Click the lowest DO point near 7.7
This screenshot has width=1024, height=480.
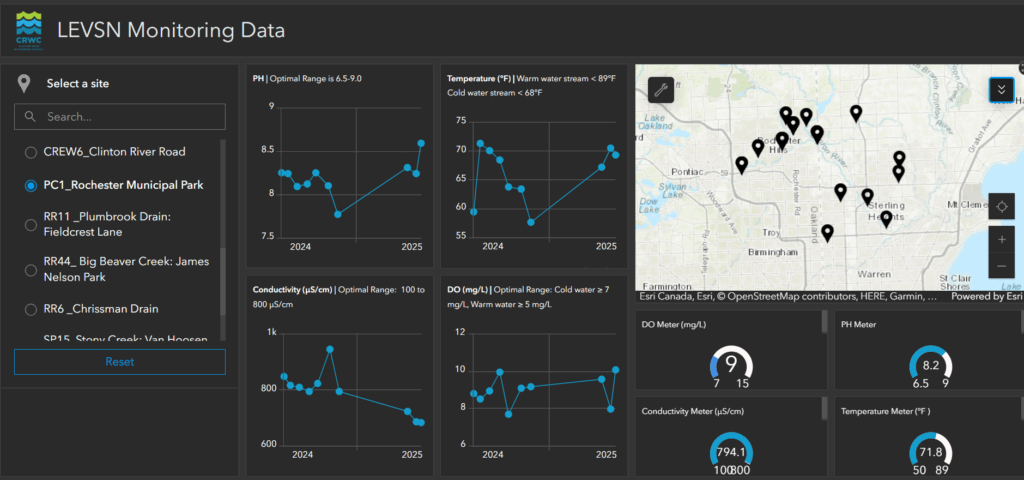tap(509, 414)
